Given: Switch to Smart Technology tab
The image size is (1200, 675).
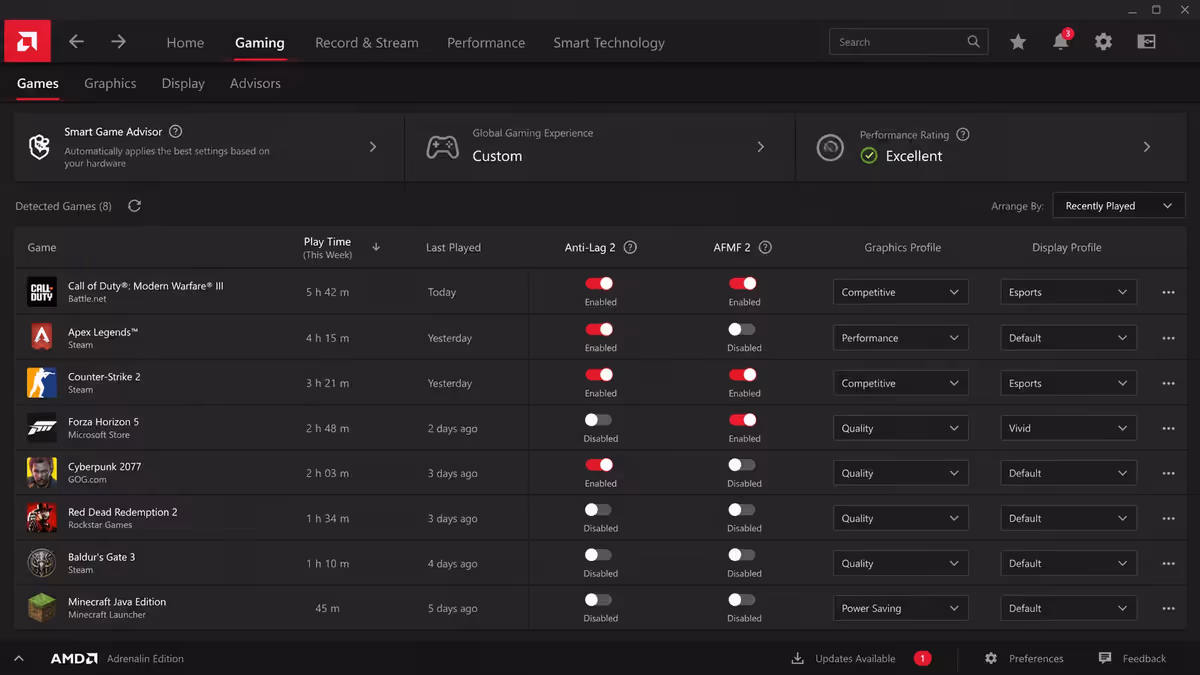Looking at the screenshot, I should [609, 43].
